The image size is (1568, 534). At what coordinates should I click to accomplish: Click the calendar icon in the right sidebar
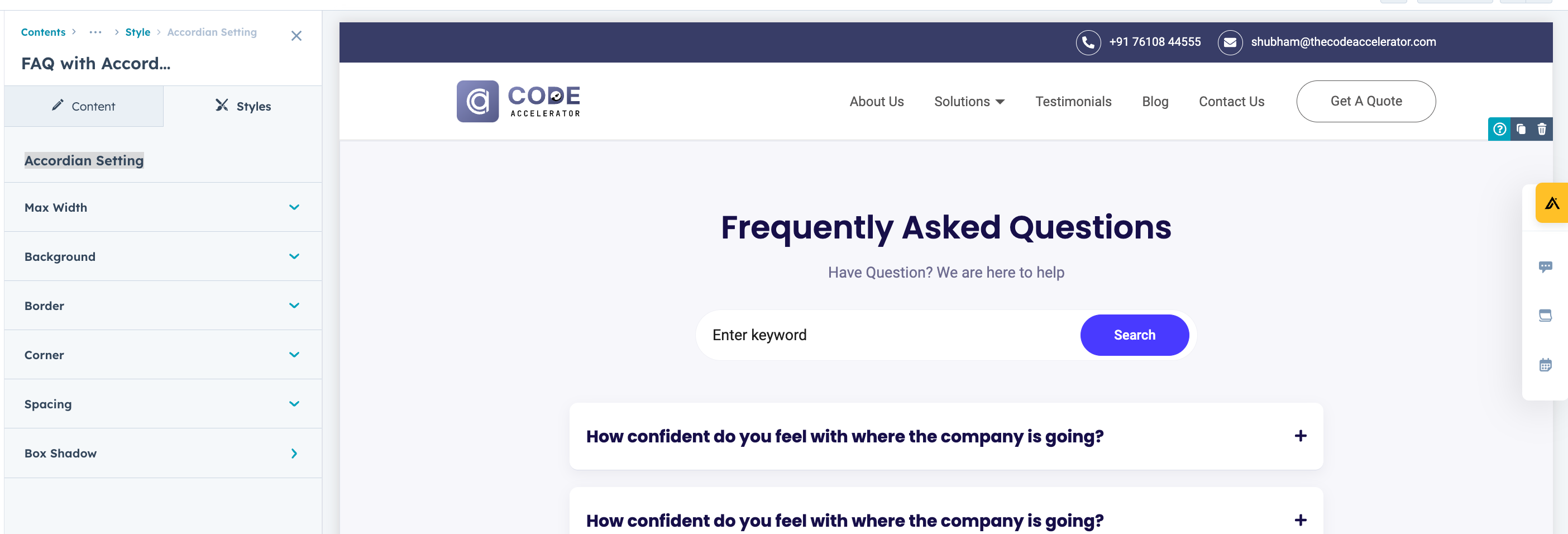(x=1545, y=365)
